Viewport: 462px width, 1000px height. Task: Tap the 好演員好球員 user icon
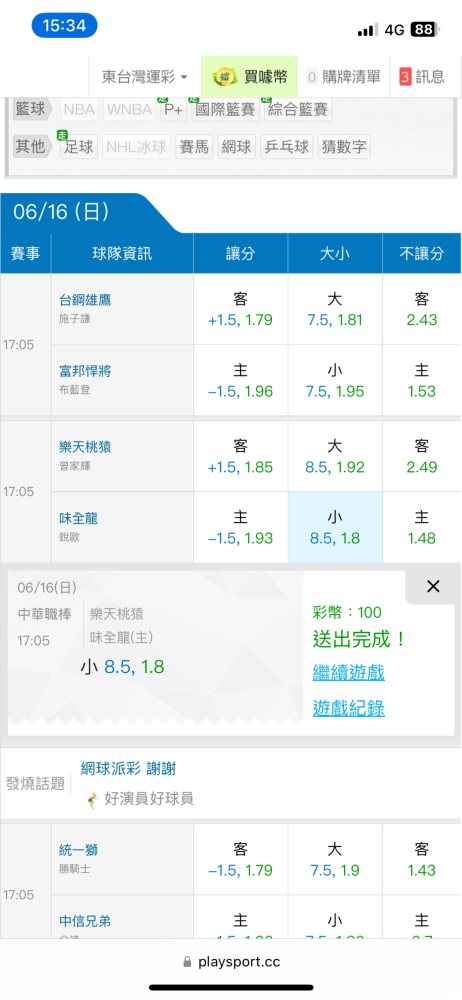93,798
